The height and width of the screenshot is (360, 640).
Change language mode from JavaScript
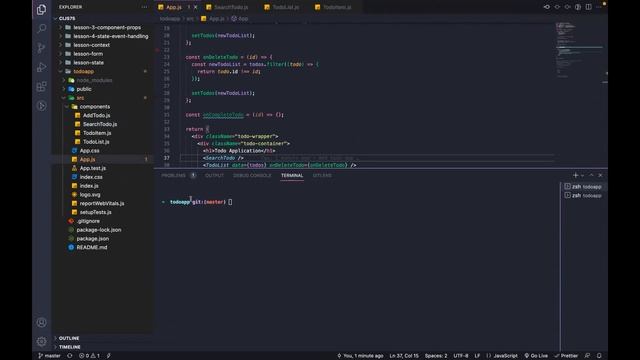pyautogui.click(x=505, y=356)
